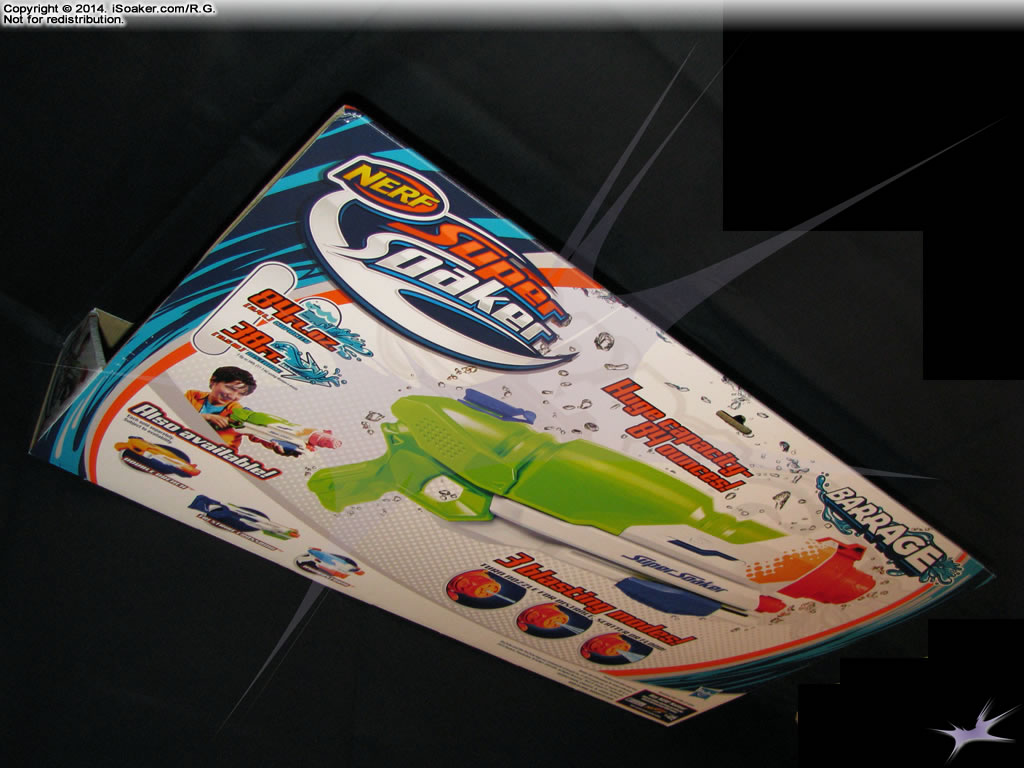Click the boy holding a blaster picture

click(261, 411)
